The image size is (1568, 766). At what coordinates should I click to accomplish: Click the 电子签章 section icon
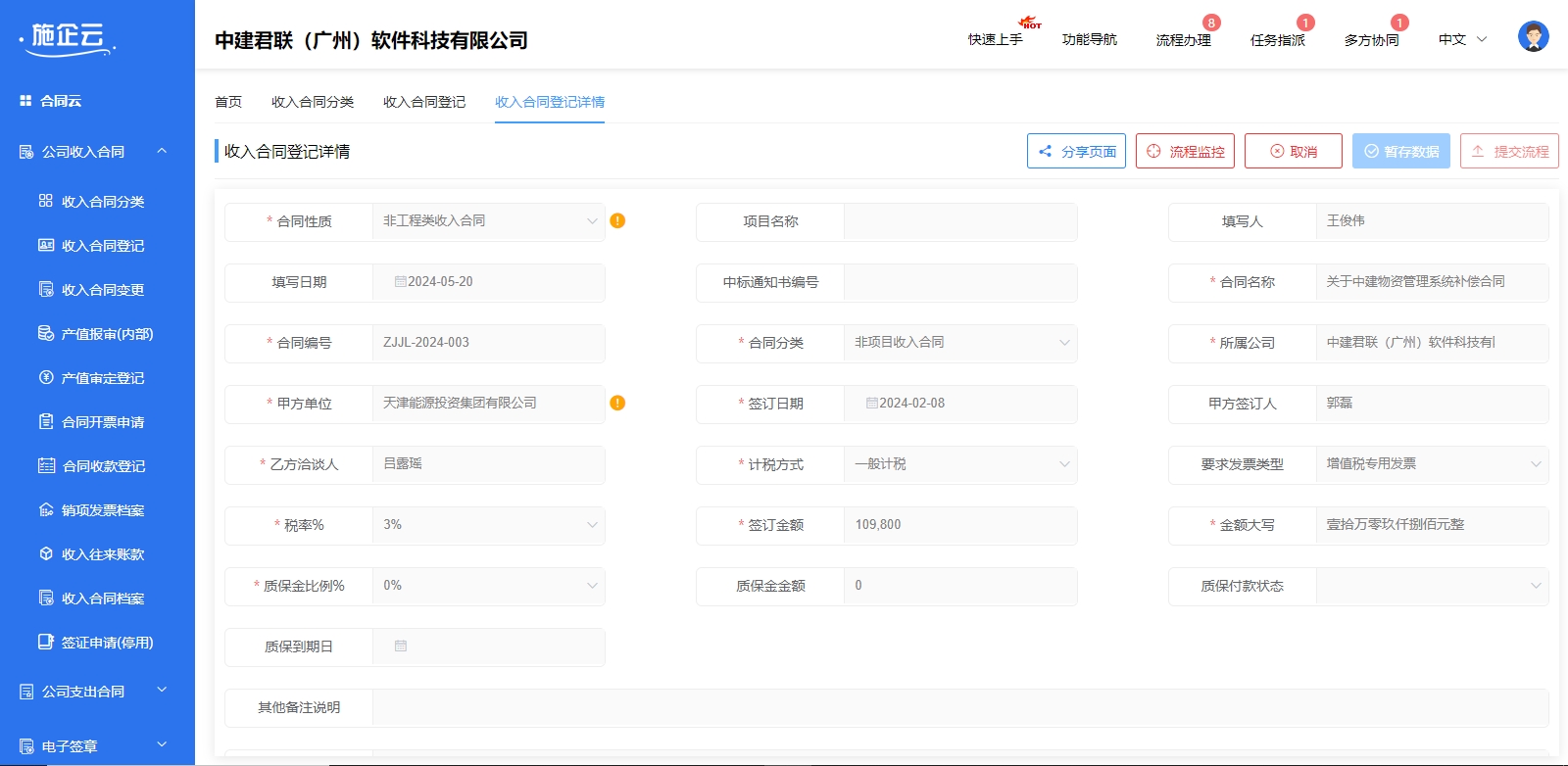26,746
